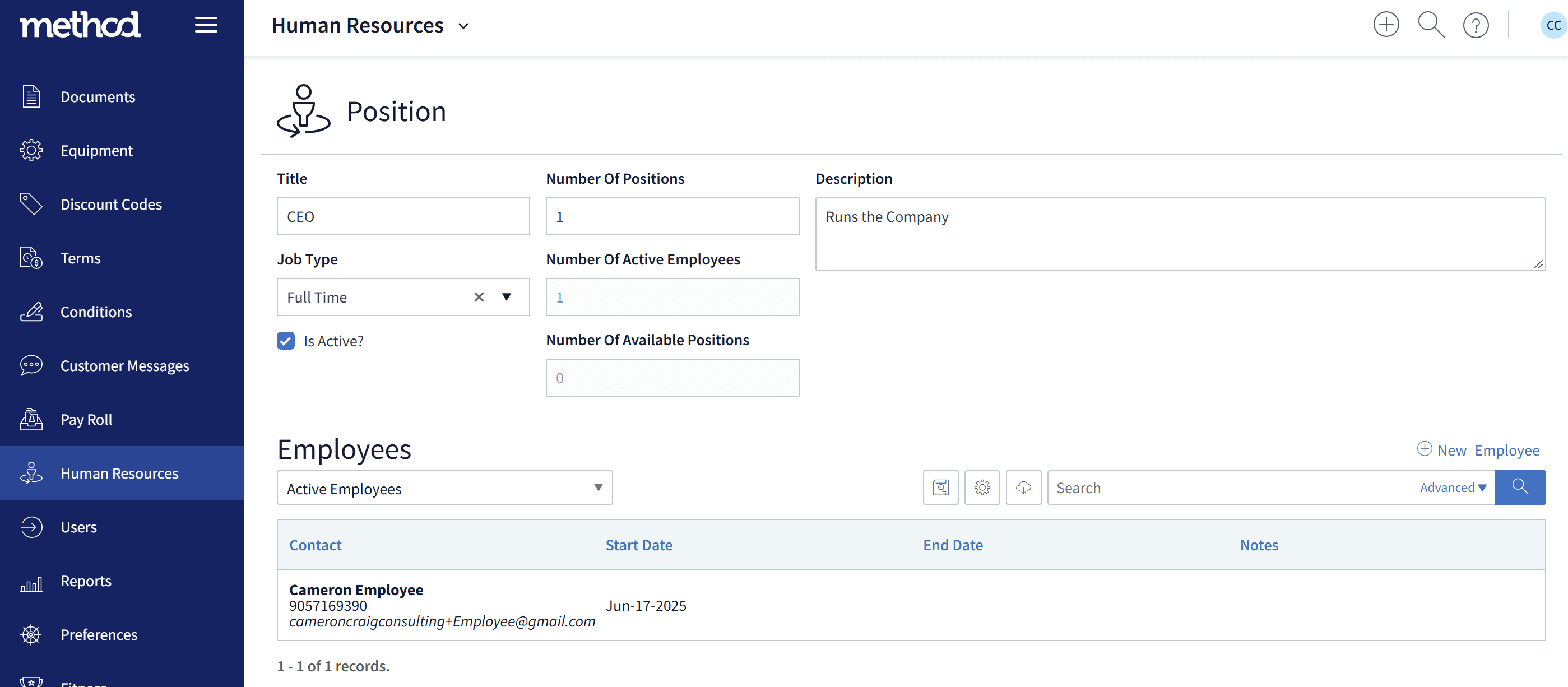Click the Users arrow-circle icon

[31, 527]
